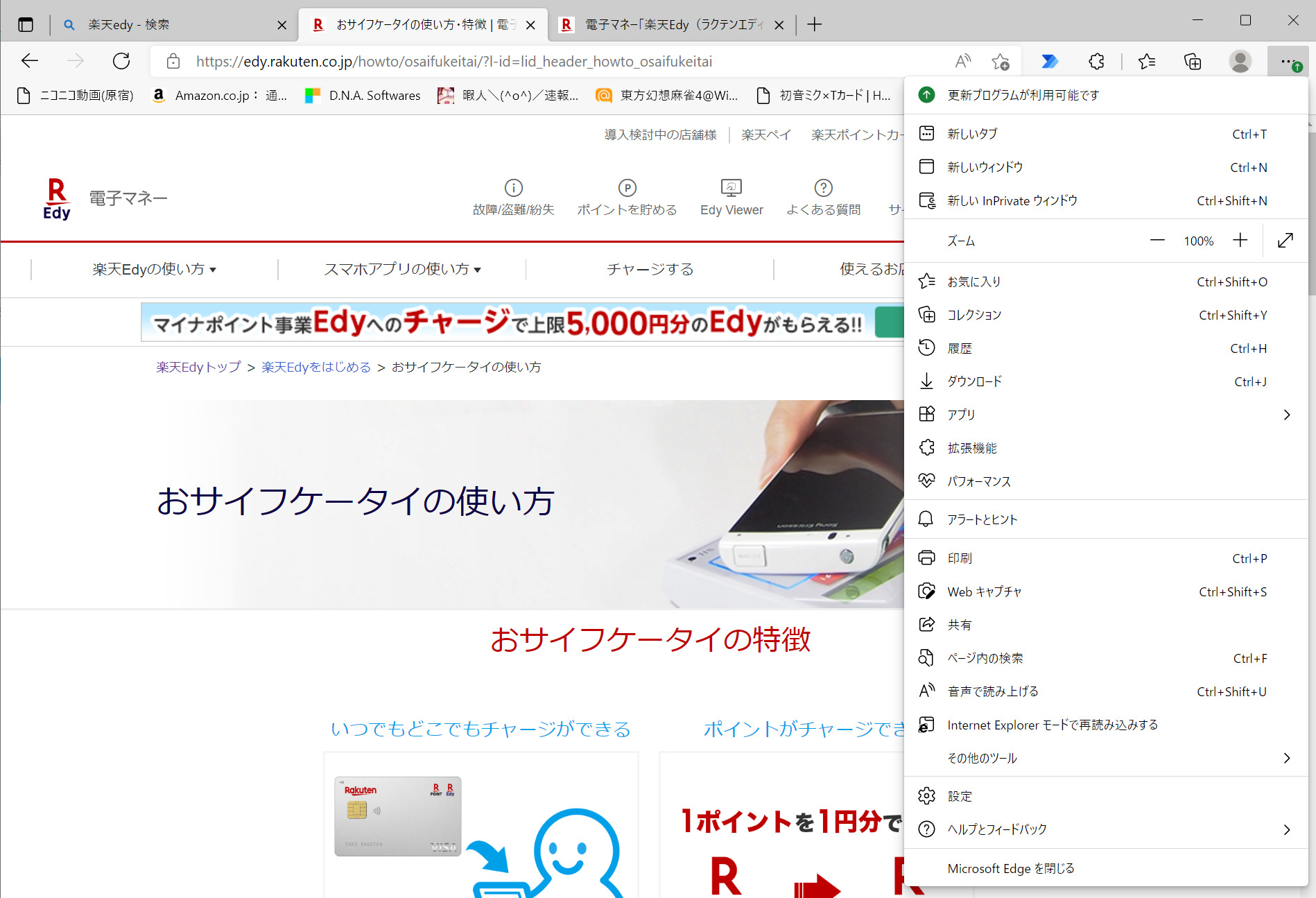The image size is (1316, 898).
Task: Click the blue arrow extension icon
Action: click(1050, 62)
